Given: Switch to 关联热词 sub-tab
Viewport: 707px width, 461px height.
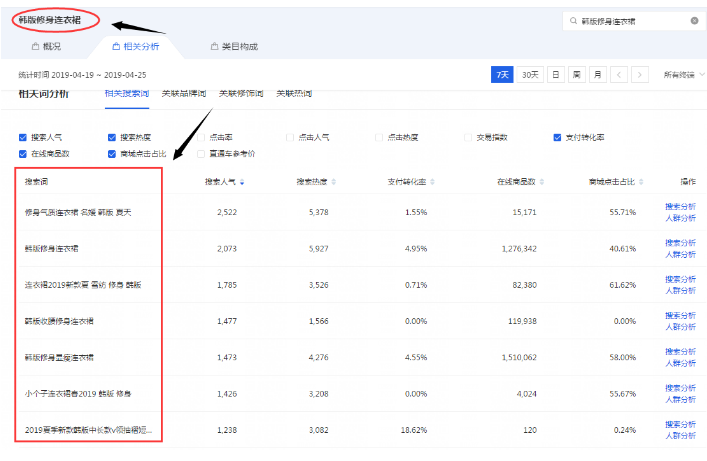Looking at the screenshot, I should [294, 94].
